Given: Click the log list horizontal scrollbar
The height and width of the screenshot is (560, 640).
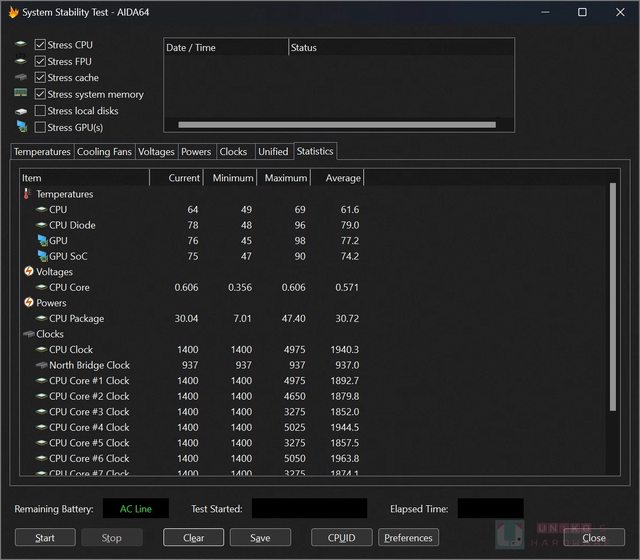Looking at the screenshot, I should coord(336,125).
